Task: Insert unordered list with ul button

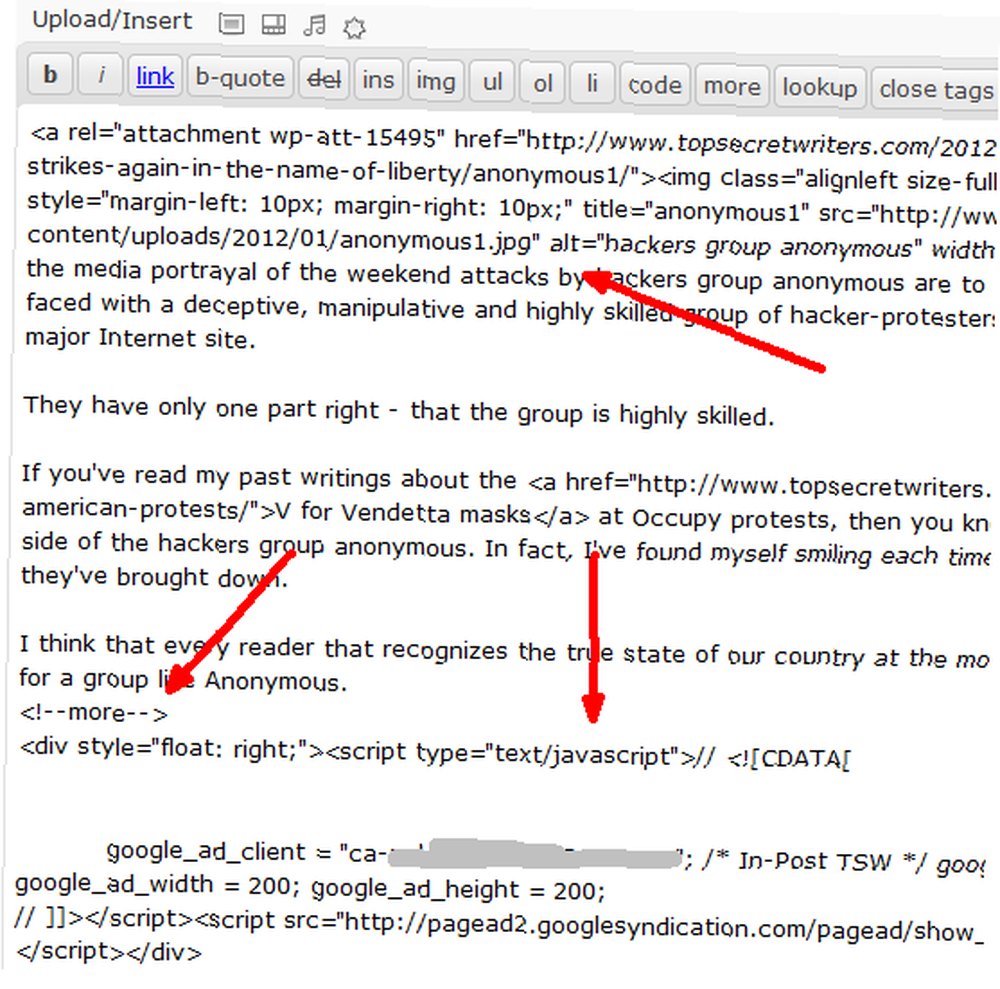Action: point(492,82)
